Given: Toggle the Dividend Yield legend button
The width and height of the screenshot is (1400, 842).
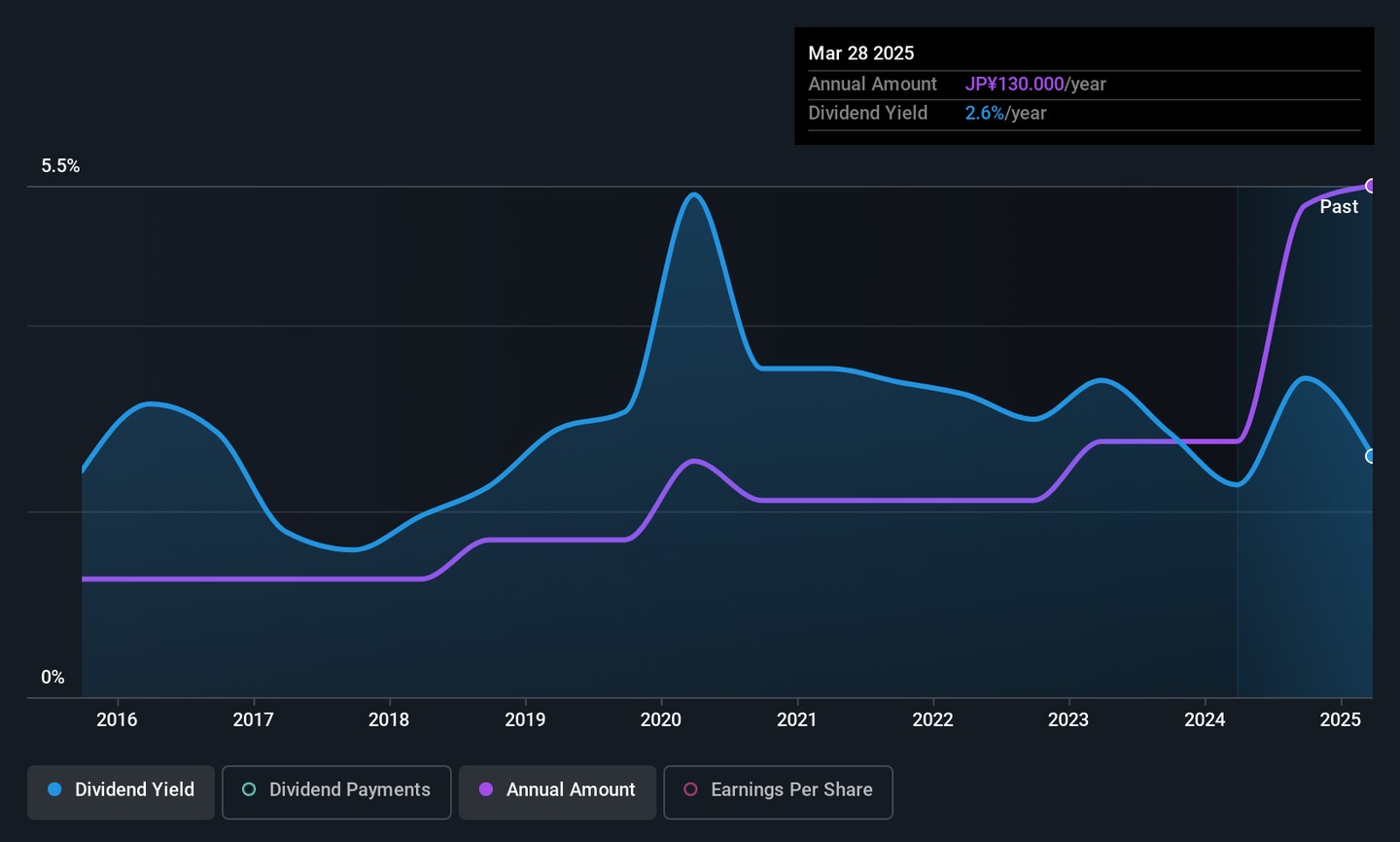Looking at the screenshot, I should tap(122, 790).
